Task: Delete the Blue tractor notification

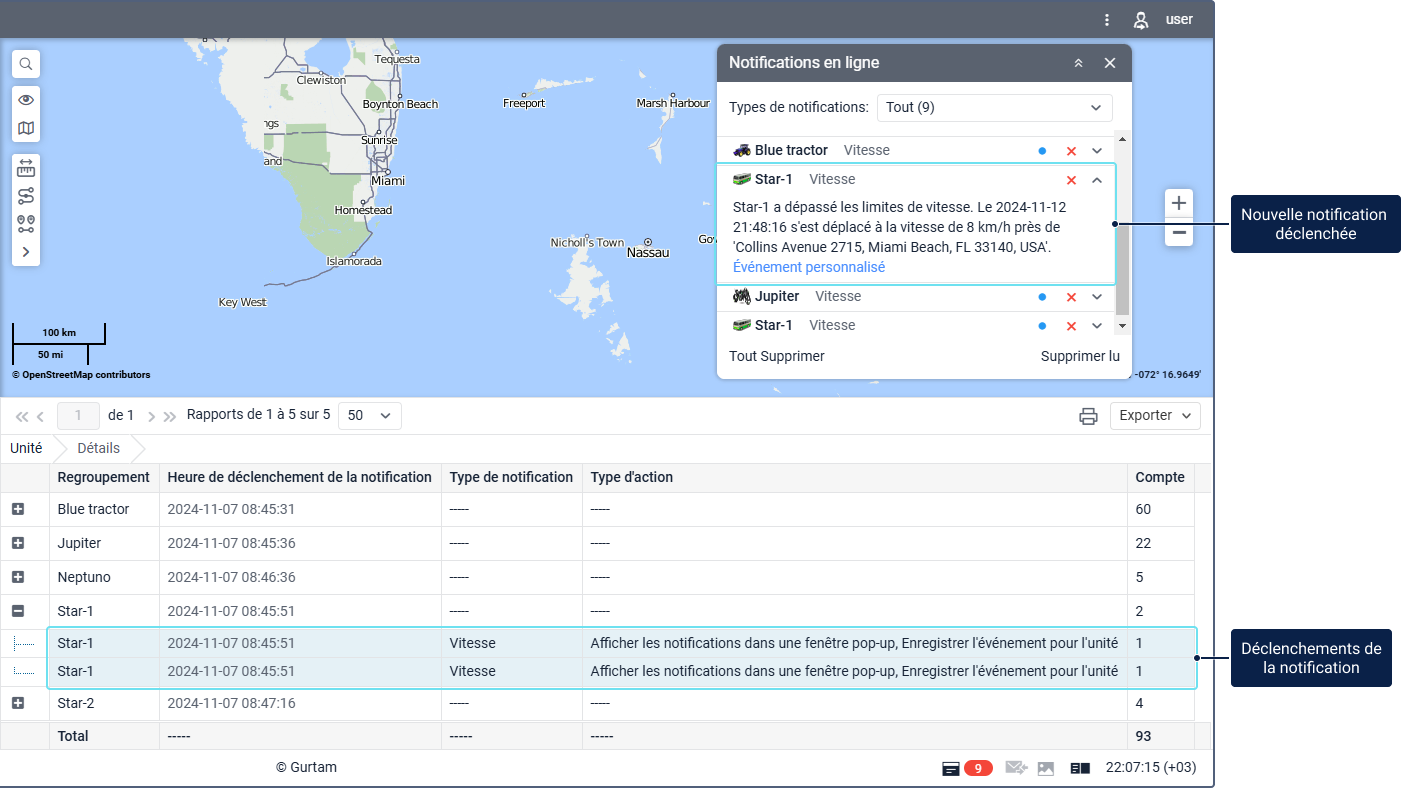Action: (1071, 151)
